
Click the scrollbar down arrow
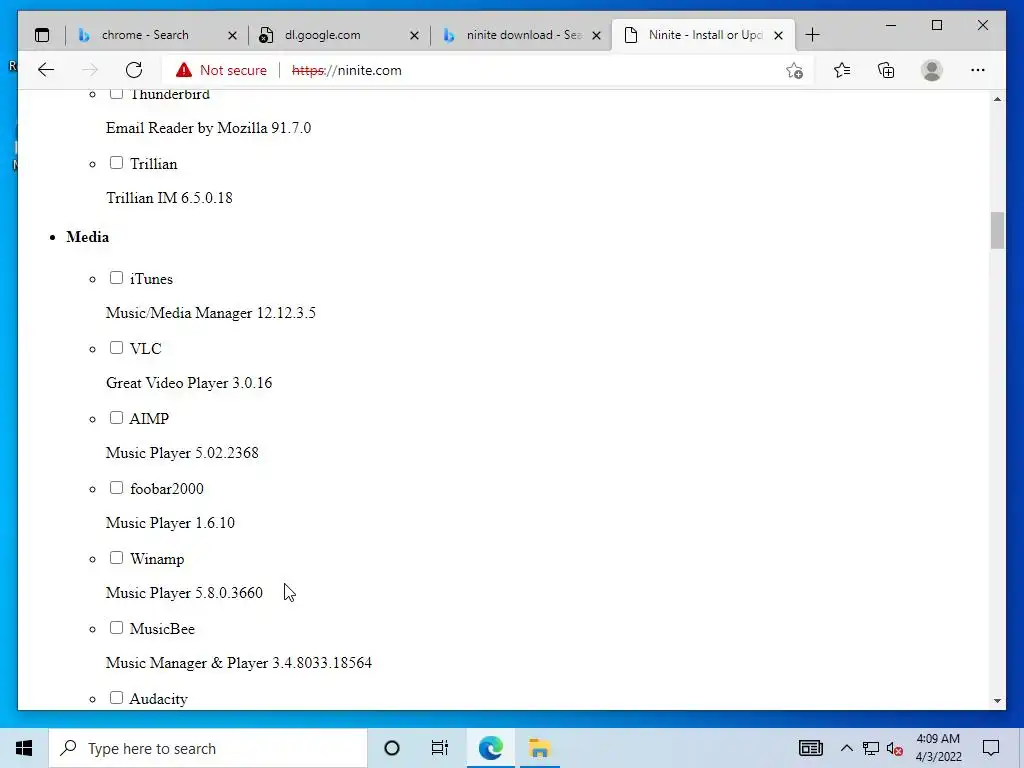tap(997, 701)
